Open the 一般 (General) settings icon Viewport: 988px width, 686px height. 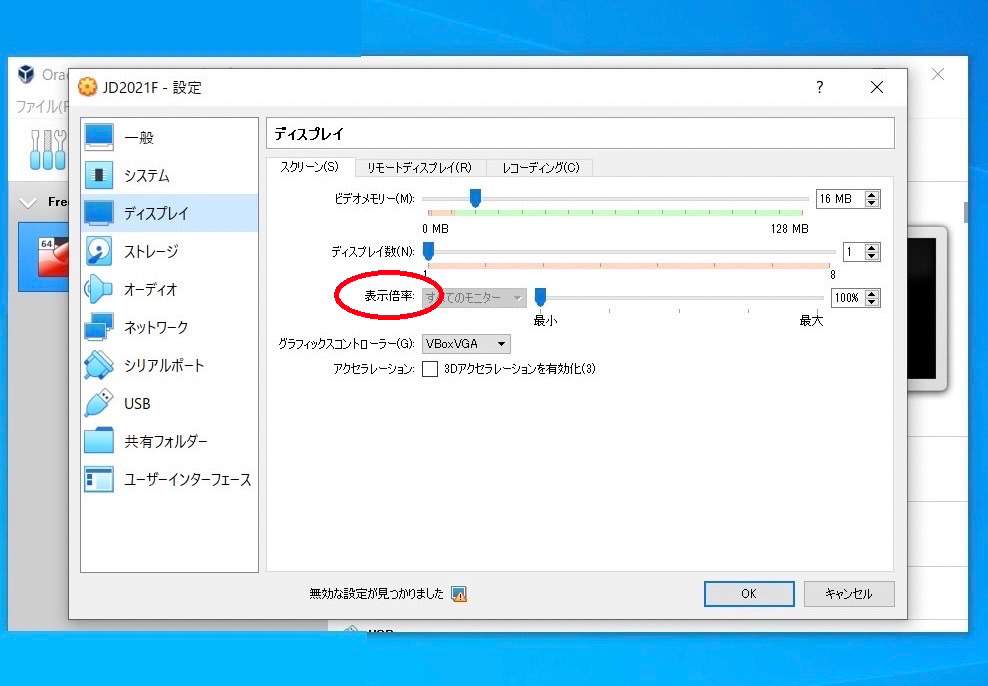[100, 137]
